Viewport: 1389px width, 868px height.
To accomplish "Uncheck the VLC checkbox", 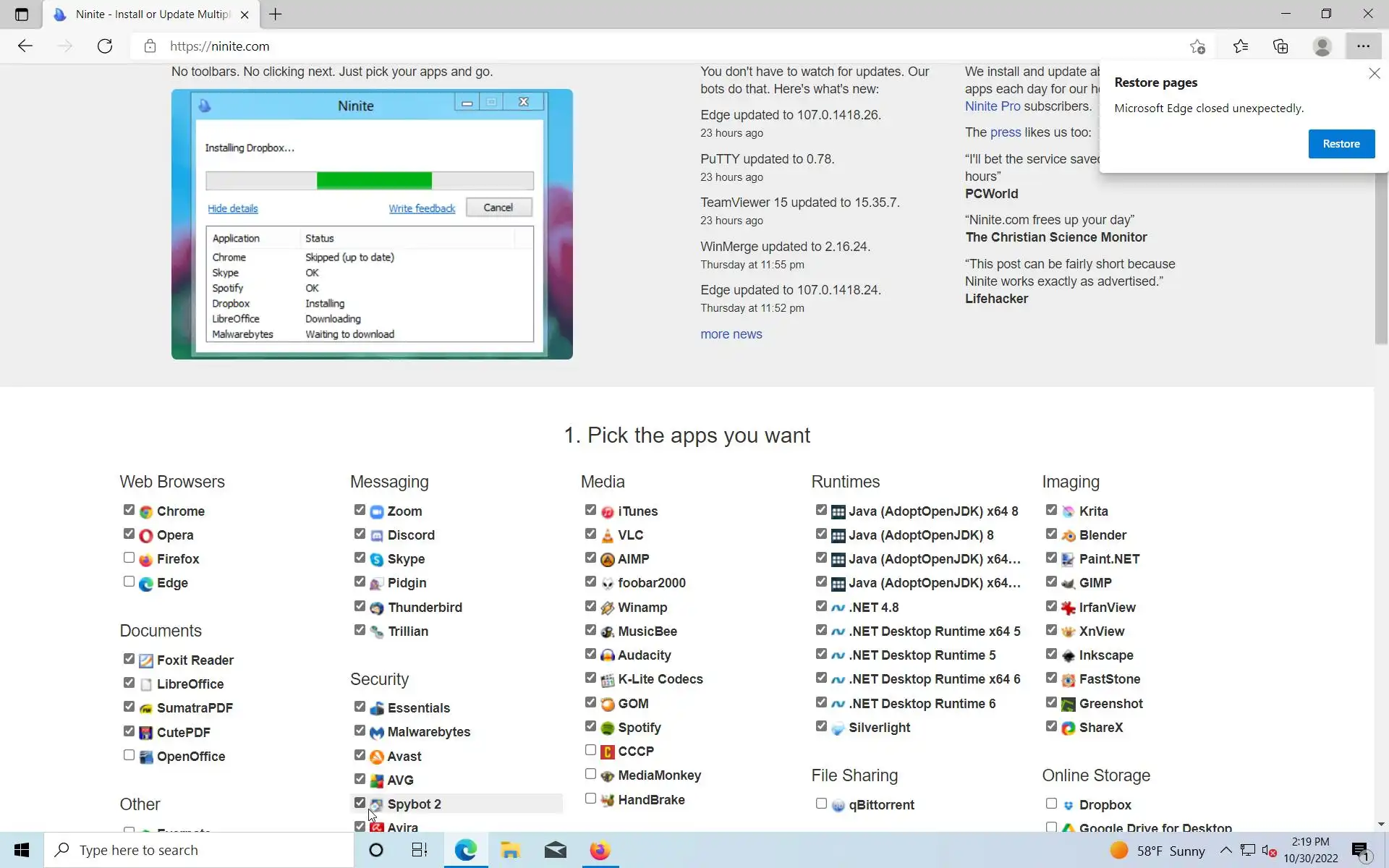I will tap(590, 534).
